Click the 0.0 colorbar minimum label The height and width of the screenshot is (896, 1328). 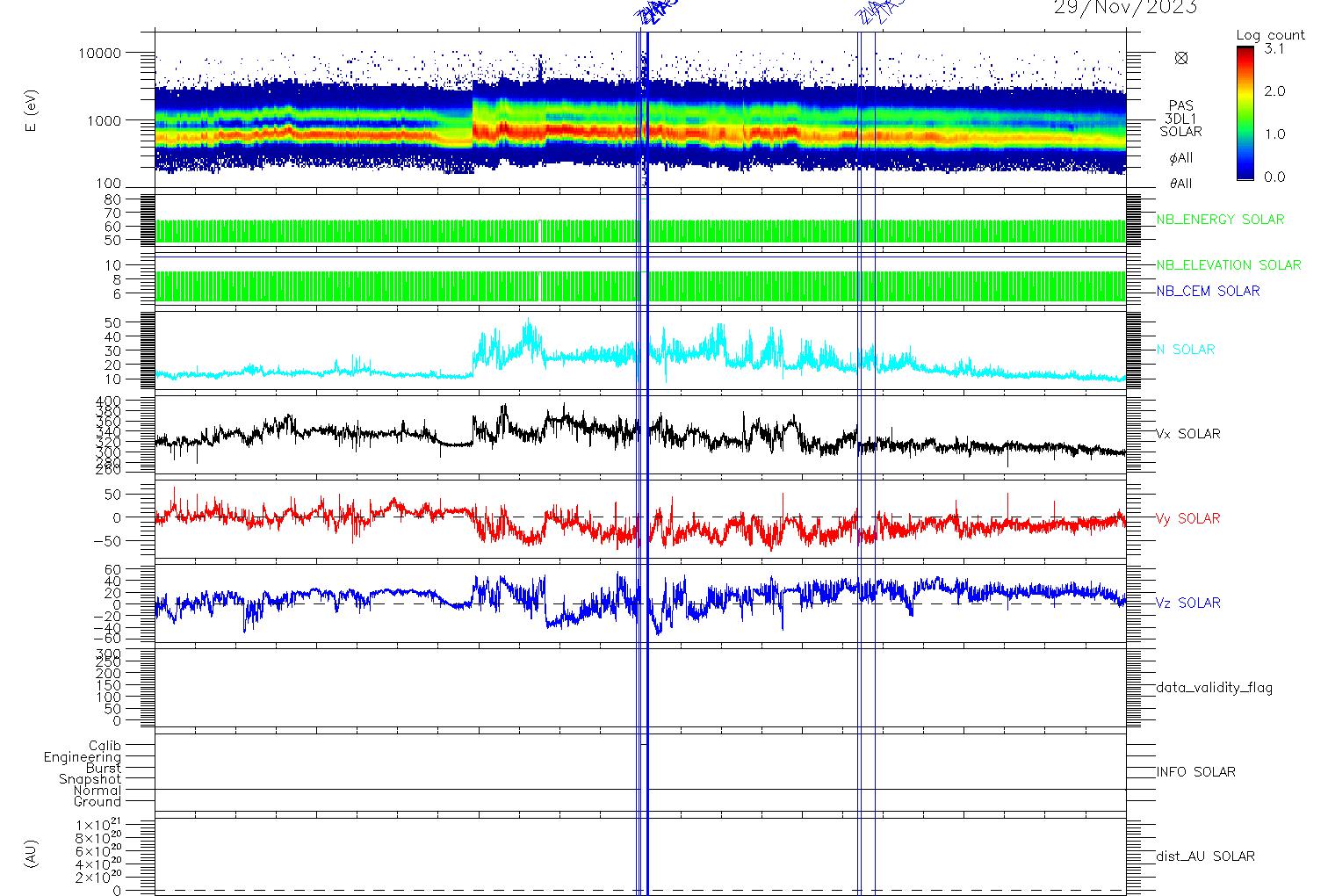(1274, 177)
